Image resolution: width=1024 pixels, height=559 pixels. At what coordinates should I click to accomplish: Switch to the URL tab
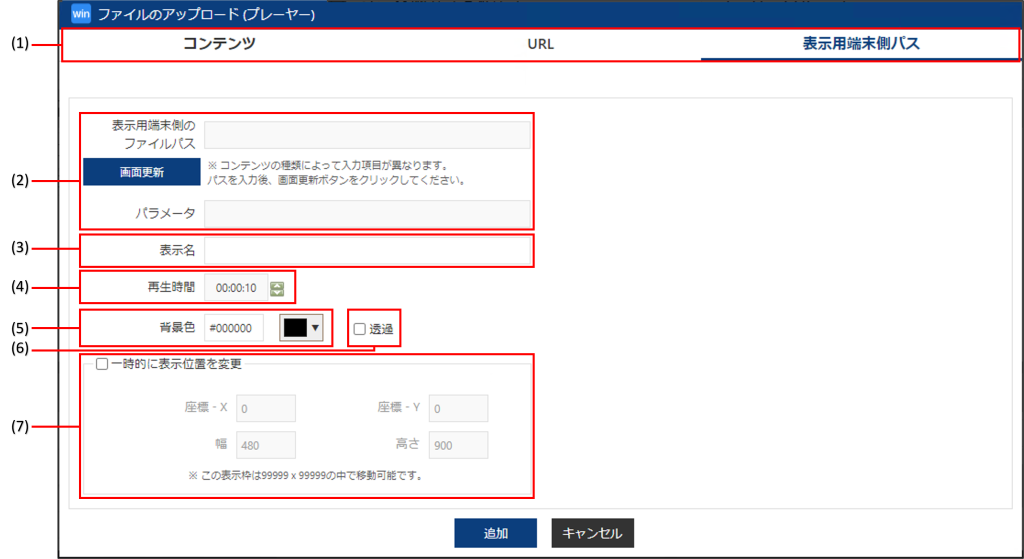click(541, 45)
